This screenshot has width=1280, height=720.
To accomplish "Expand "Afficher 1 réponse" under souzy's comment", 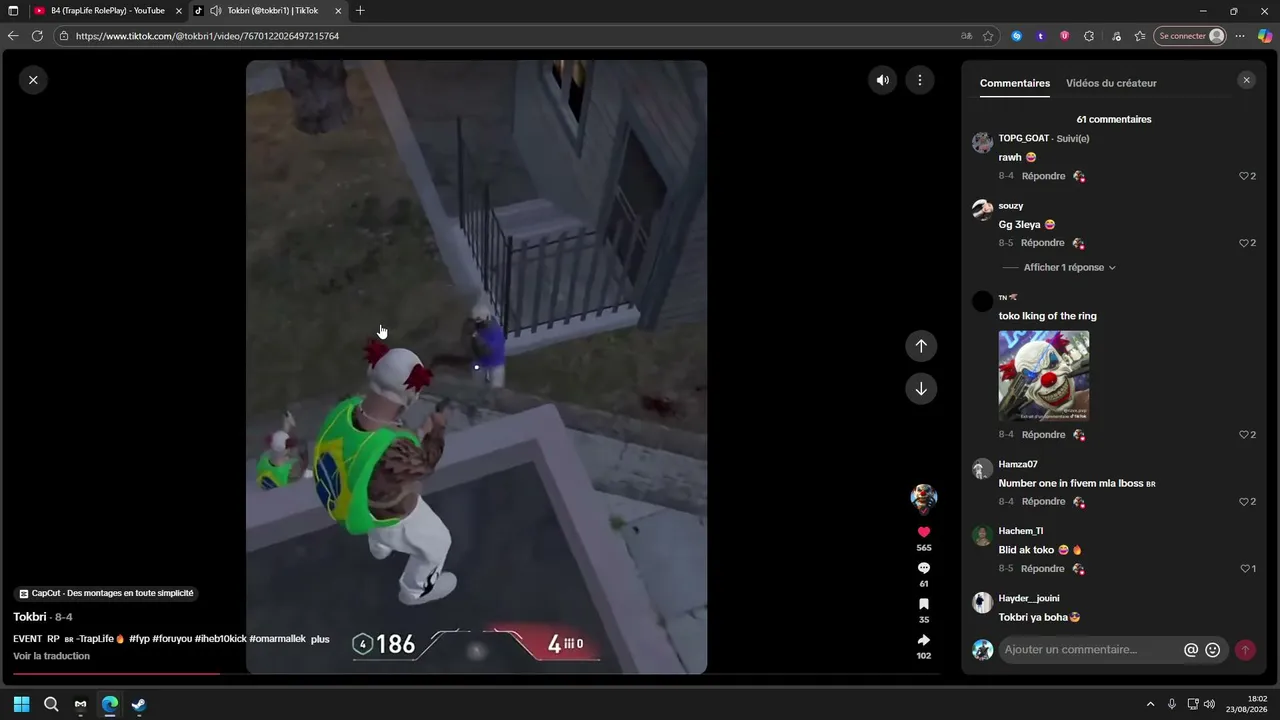I will [1069, 268].
